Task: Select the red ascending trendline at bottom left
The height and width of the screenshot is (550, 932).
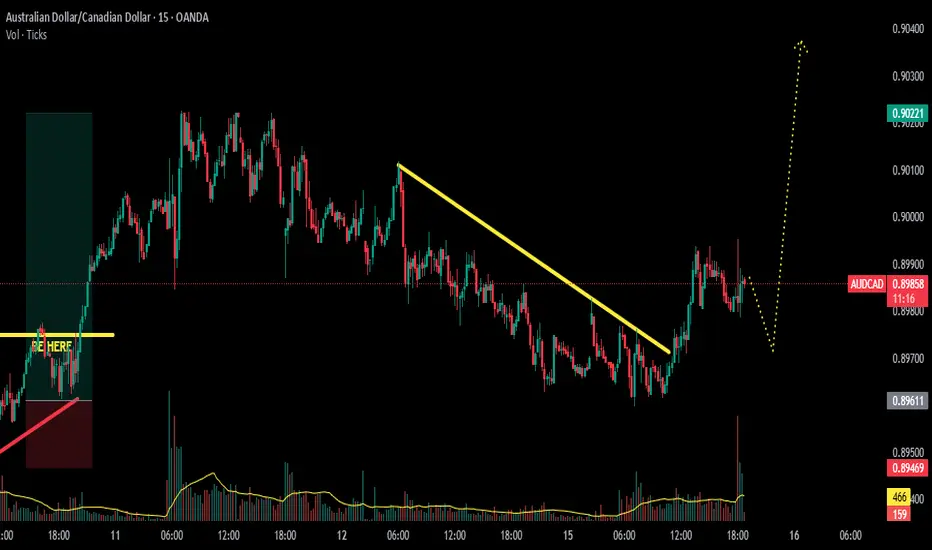Action: pyautogui.click(x=39, y=425)
